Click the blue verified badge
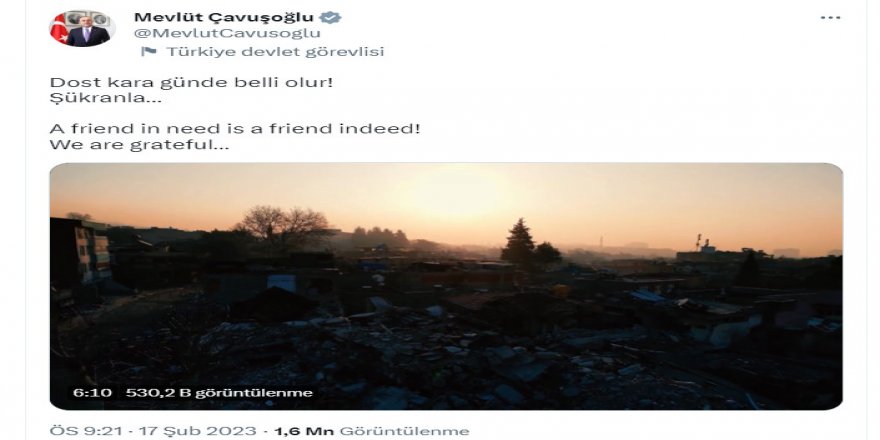This screenshot has width=880, height=440. [x=331, y=17]
